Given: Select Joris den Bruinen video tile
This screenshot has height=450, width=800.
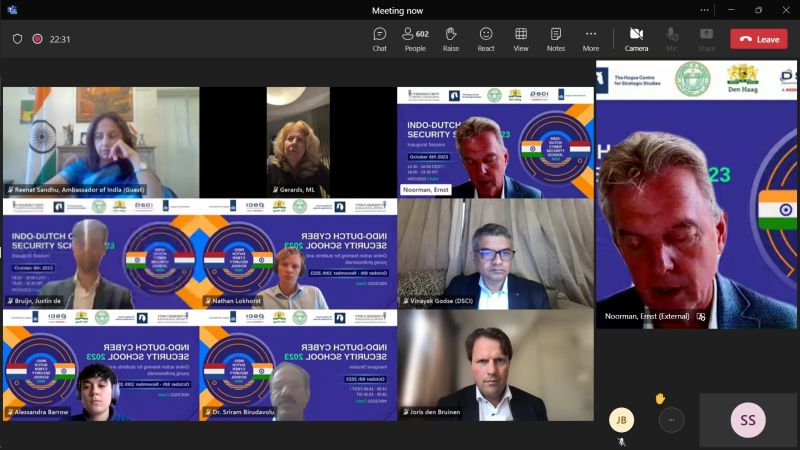Looking at the screenshot, I should (495, 365).
